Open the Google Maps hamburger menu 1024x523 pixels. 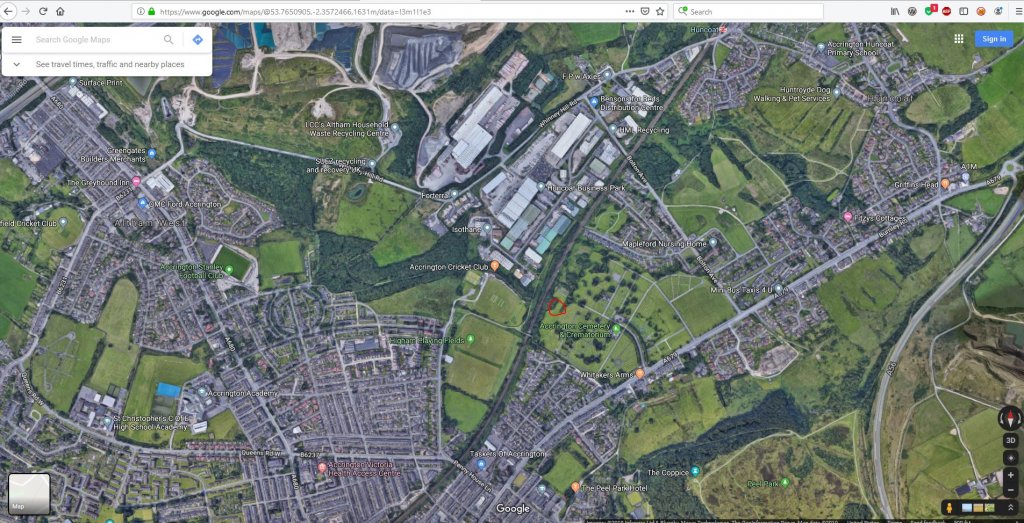click(17, 40)
